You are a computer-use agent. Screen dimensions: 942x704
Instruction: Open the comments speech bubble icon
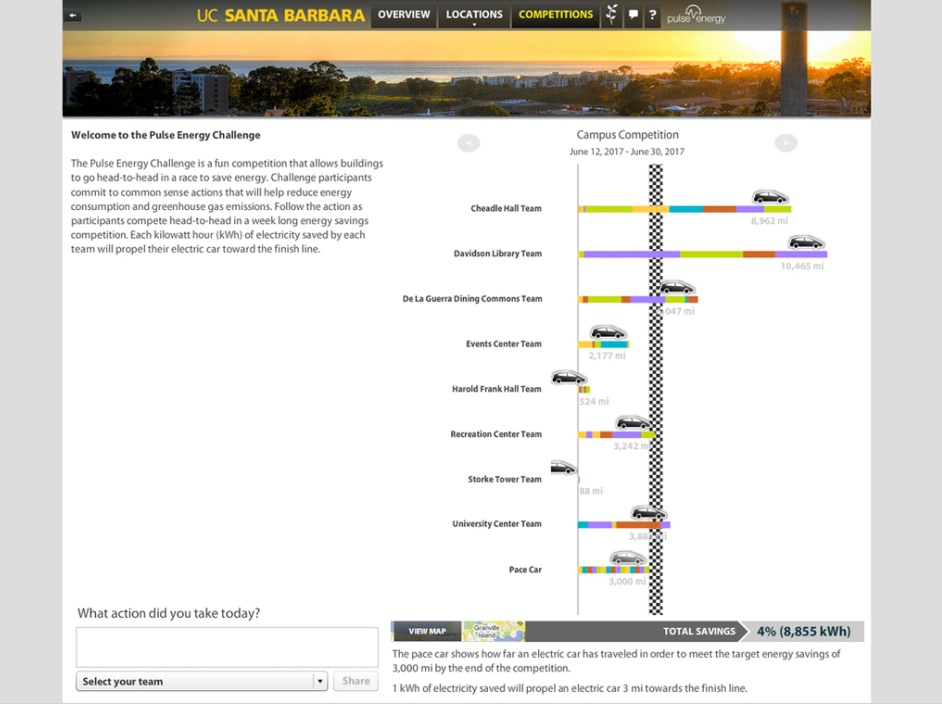point(633,14)
